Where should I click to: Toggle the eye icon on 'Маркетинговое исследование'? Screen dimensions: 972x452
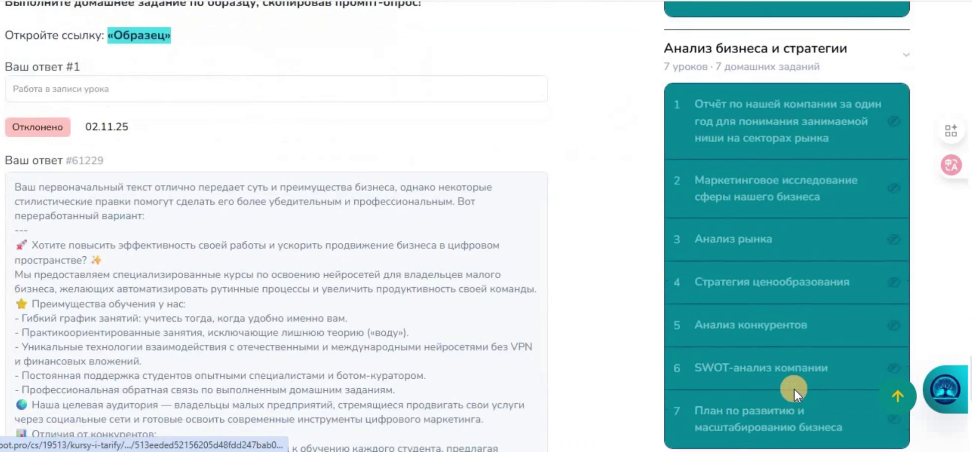[893, 188]
